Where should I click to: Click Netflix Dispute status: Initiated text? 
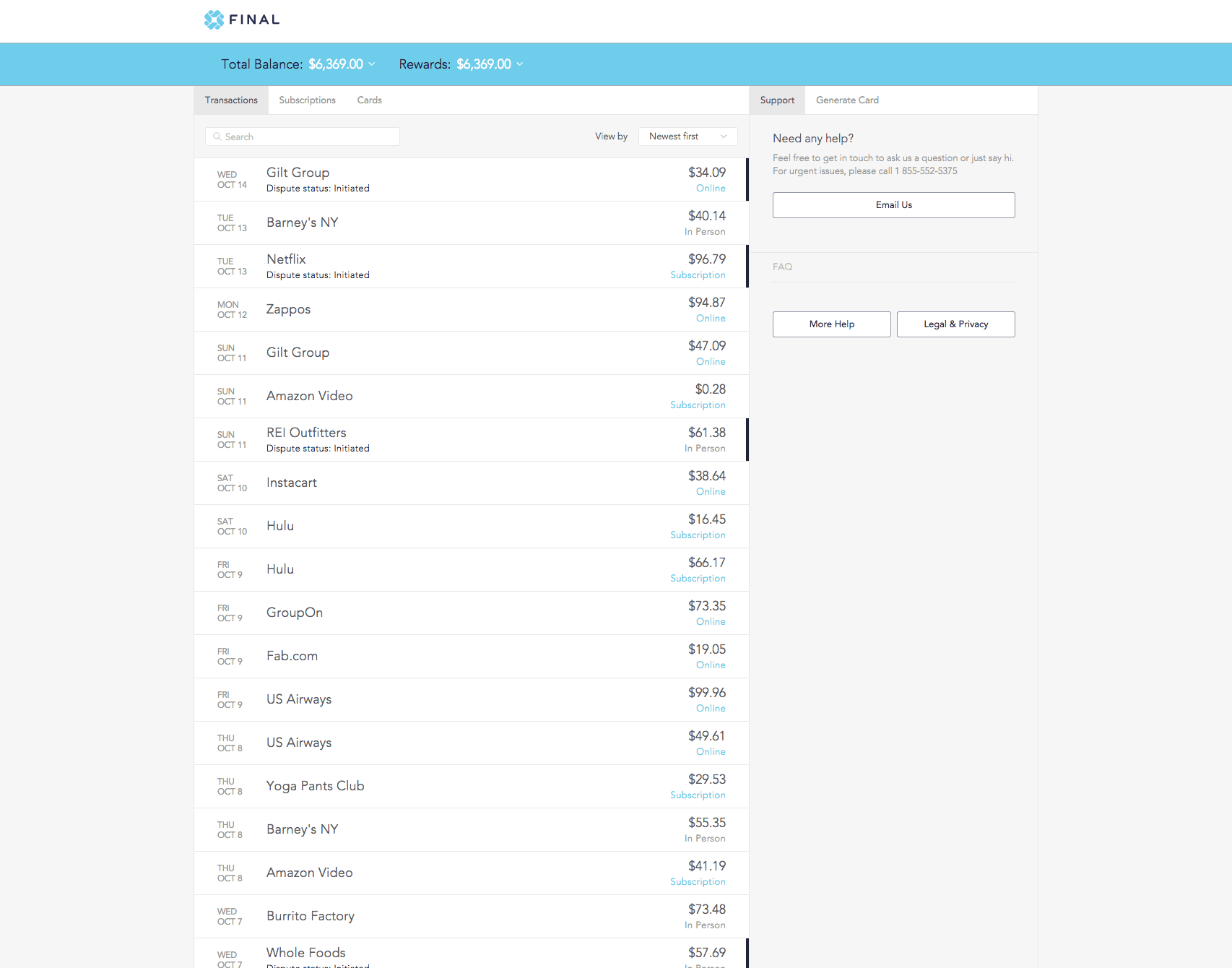click(x=318, y=275)
